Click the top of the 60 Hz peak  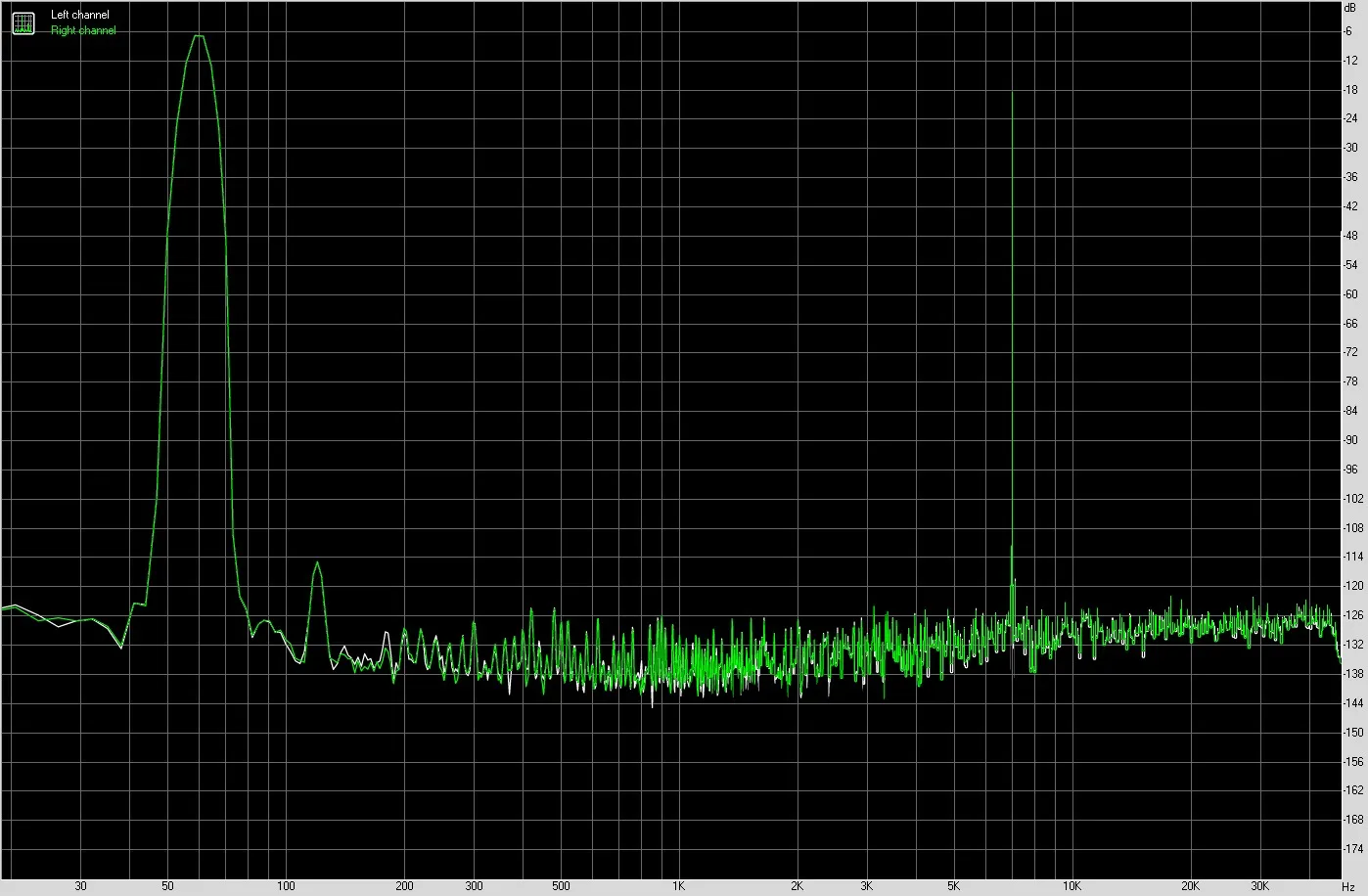[199, 36]
